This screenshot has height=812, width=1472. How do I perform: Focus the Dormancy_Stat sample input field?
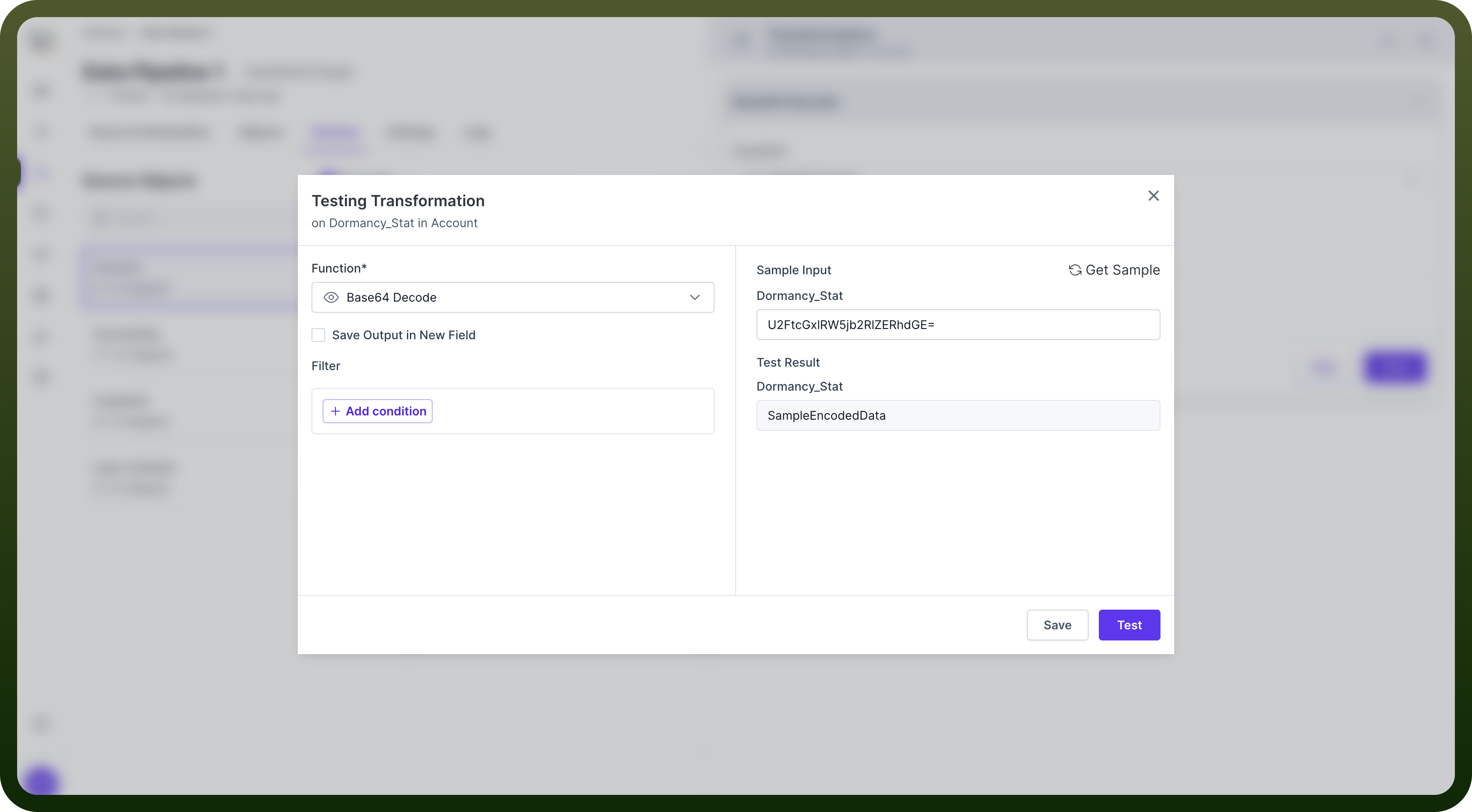[x=958, y=325]
